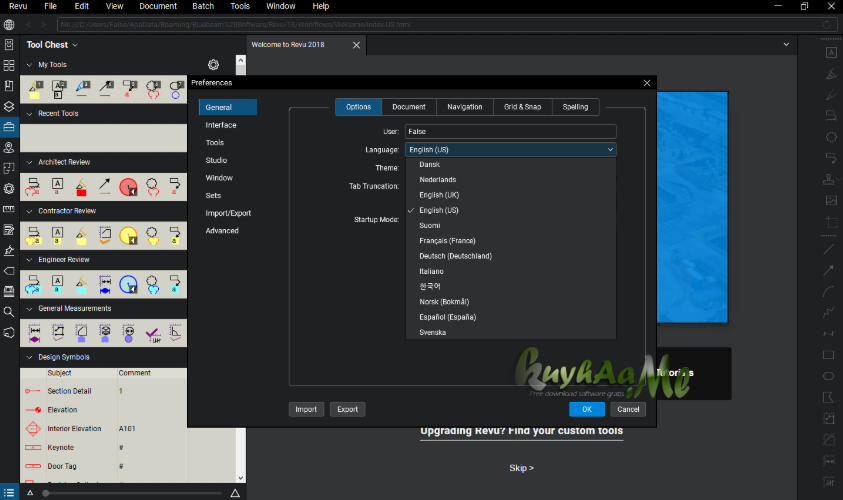Select Studio in preferences categories
Viewport: 843px width, 500px height.
pyautogui.click(x=216, y=160)
